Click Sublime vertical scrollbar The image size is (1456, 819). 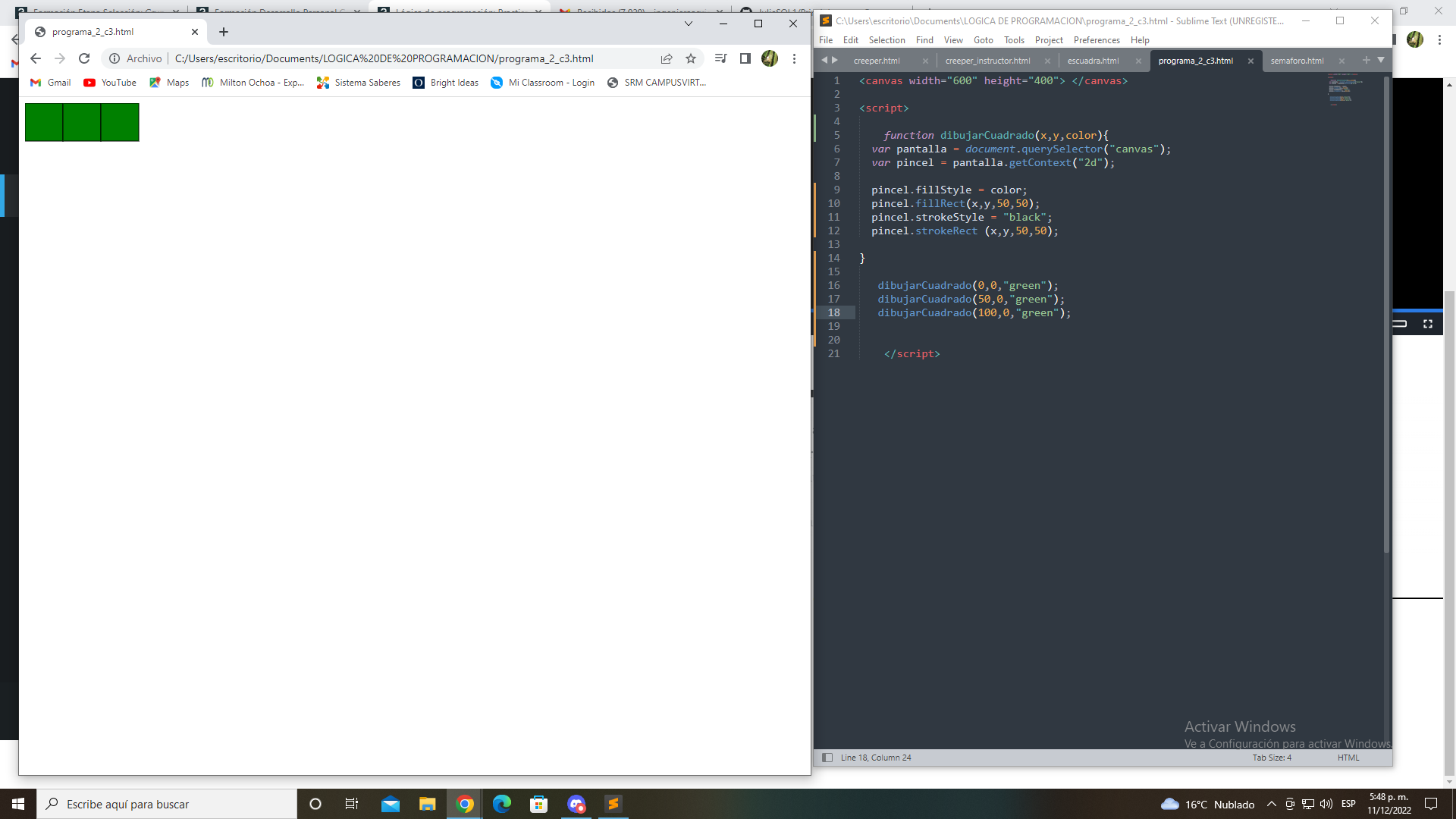click(x=1387, y=315)
